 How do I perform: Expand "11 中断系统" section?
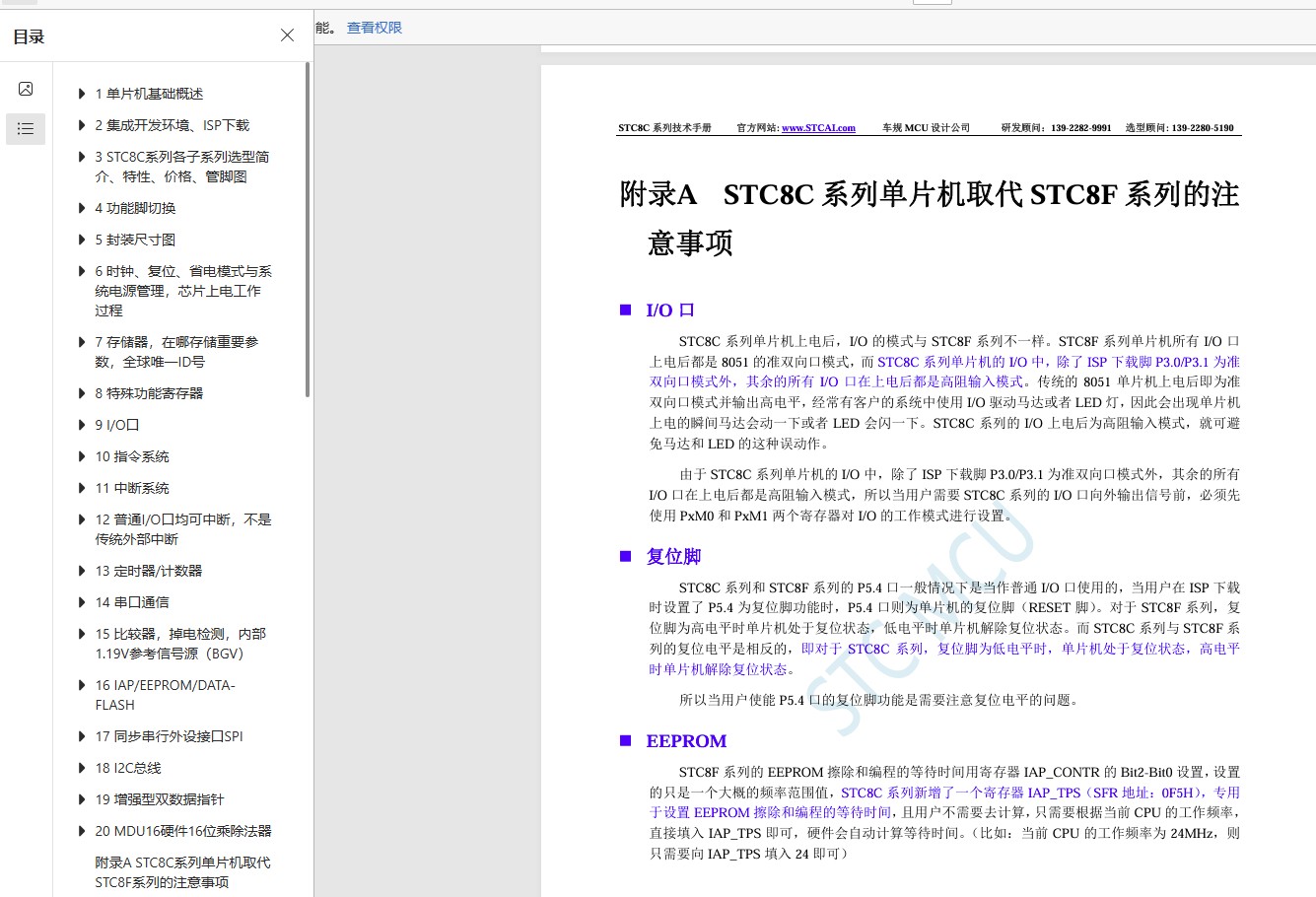pyautogui.click(x=82, y=488)
